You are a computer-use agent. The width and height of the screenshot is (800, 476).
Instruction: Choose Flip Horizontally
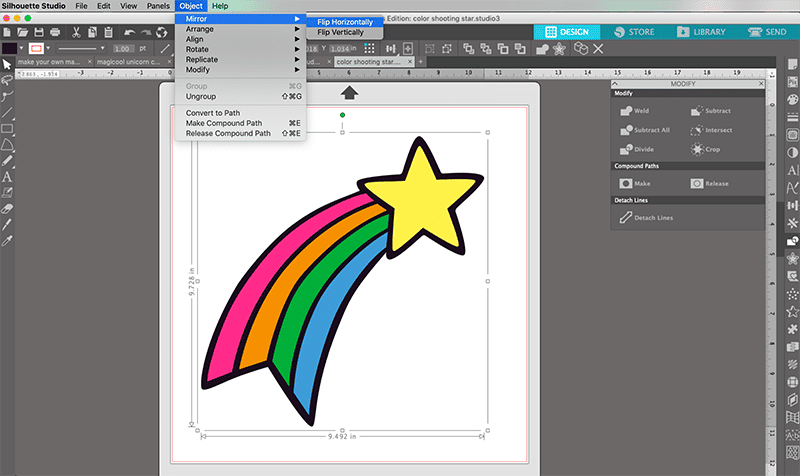coord(345,22)
